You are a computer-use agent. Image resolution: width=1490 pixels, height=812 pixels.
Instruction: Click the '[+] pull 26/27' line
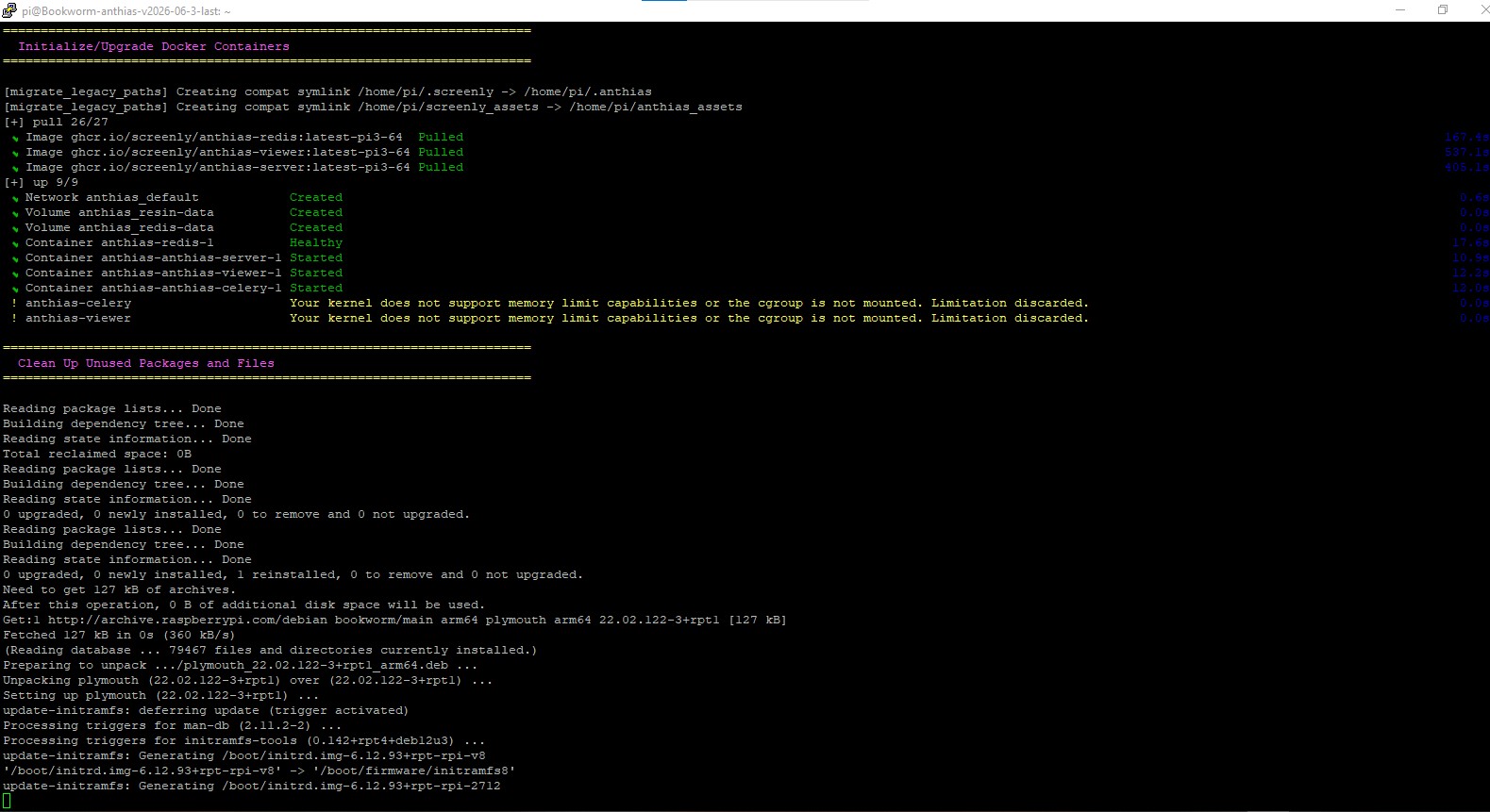click(x=56, y=122)
